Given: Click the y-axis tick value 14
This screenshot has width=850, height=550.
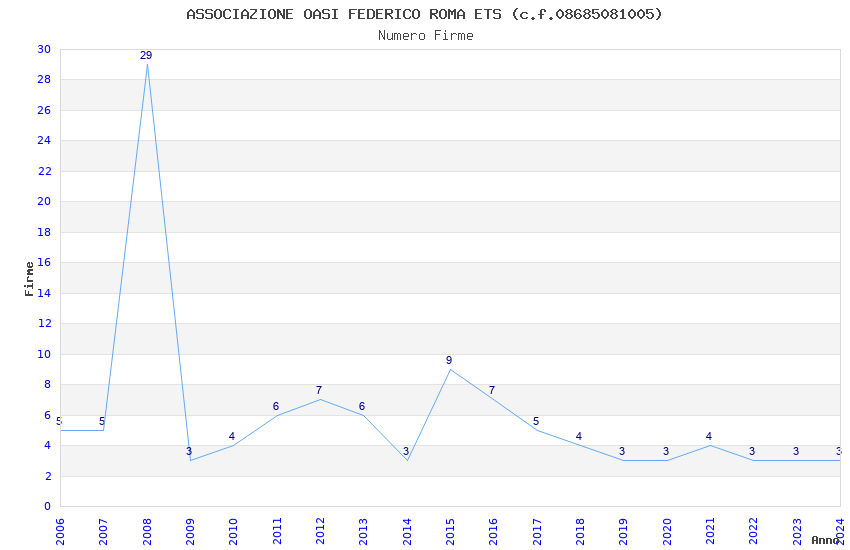Looking at the screenshot, I should [x=44, y=293].
